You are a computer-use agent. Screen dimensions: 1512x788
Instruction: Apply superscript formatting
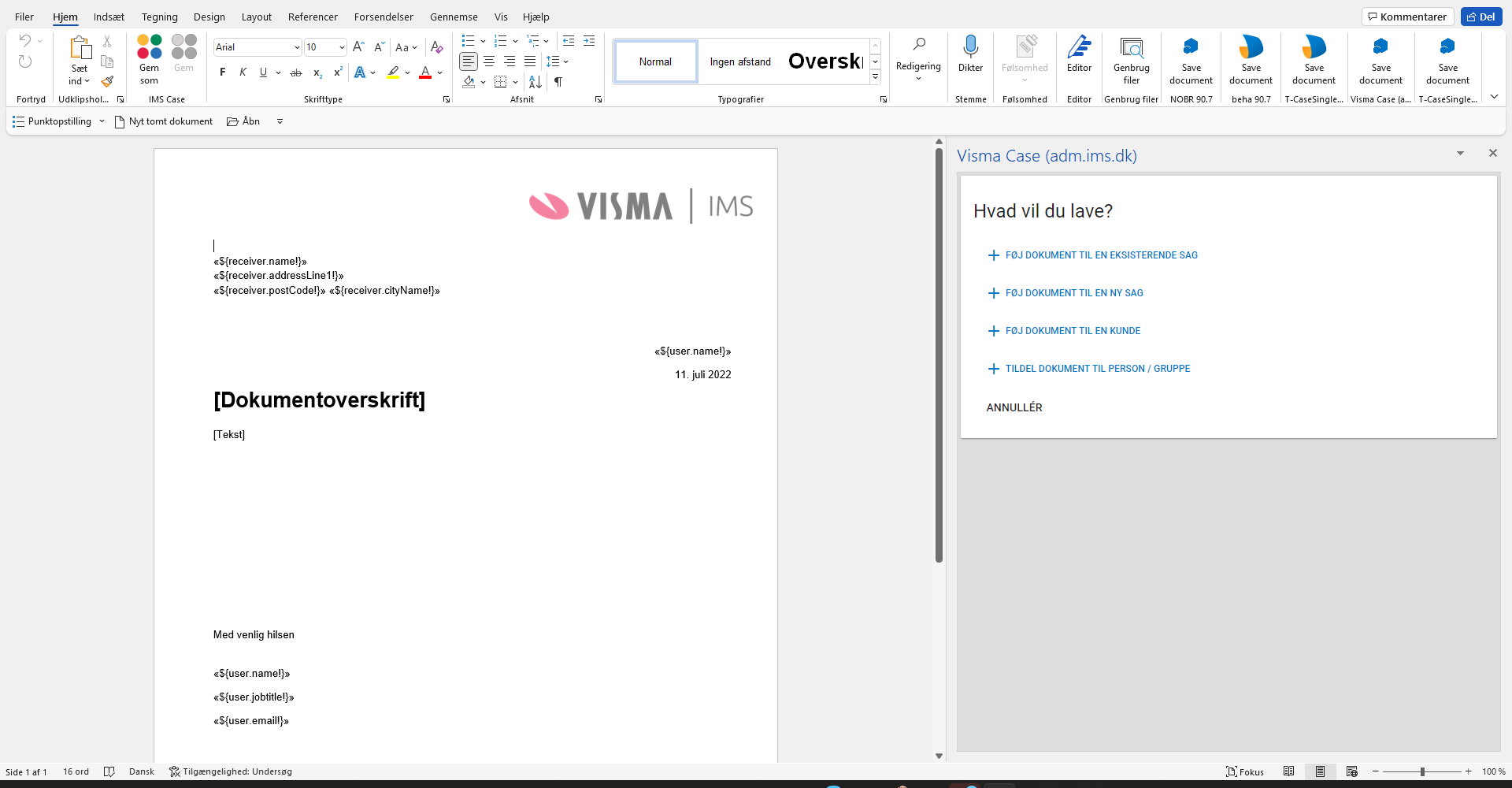click(x=337, y=72)
